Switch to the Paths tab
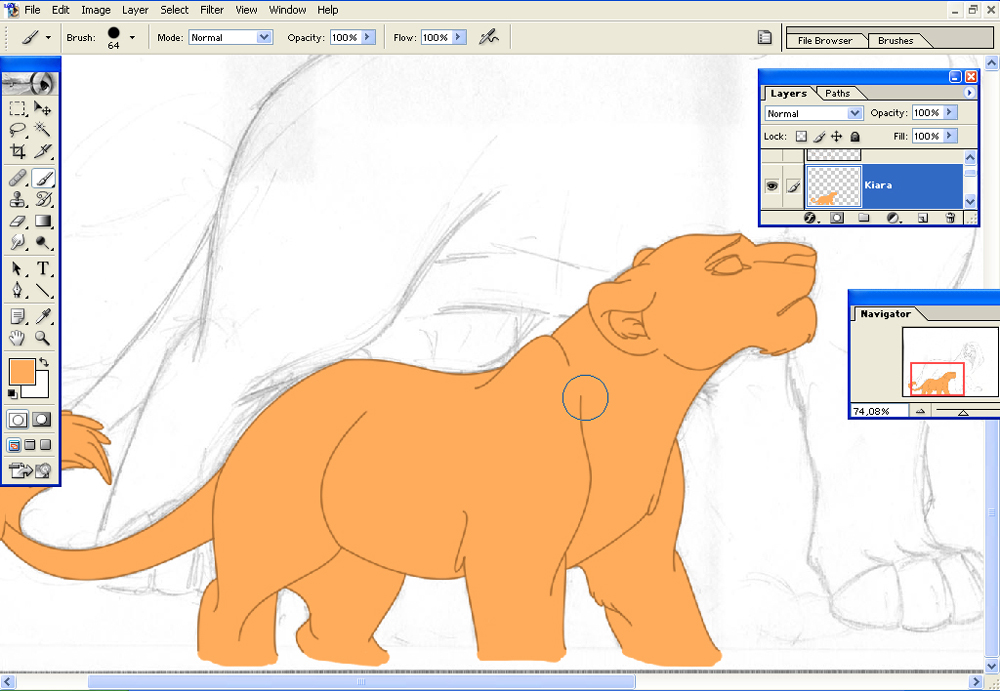1000x691 pixels. (x=837, y=94)
